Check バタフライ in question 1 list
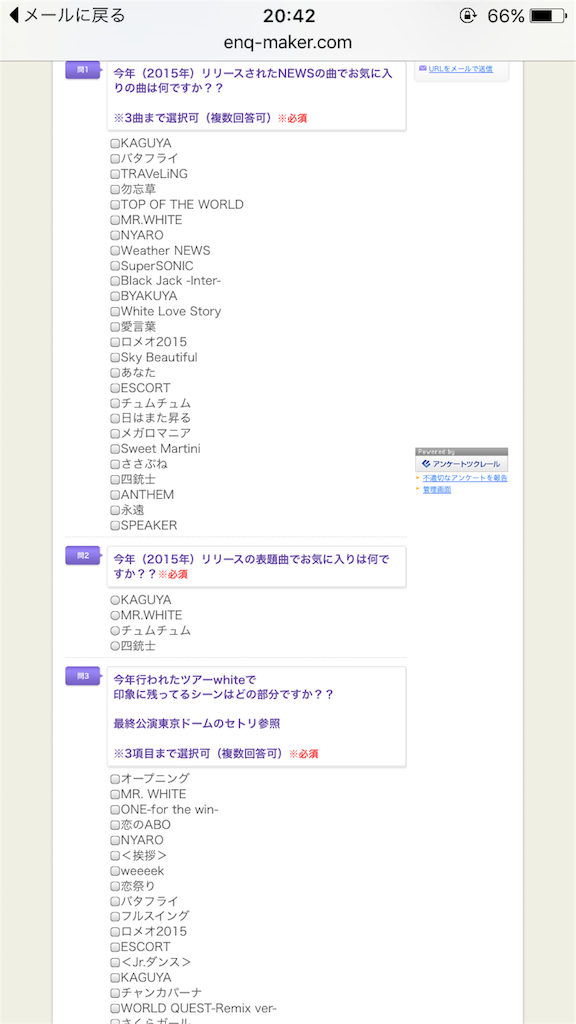This screenshot has width=576, height=1024. click(115, 159)
